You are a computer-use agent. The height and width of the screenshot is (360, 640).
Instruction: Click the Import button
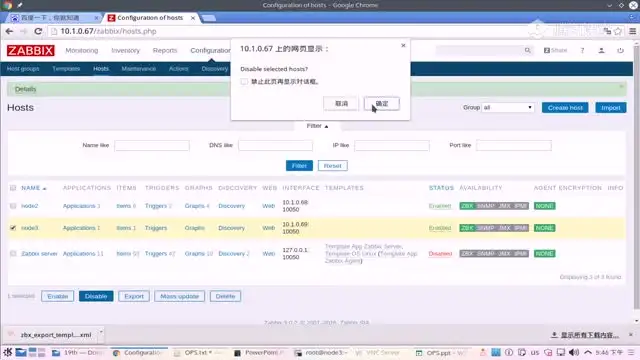[x=611, y=108]
